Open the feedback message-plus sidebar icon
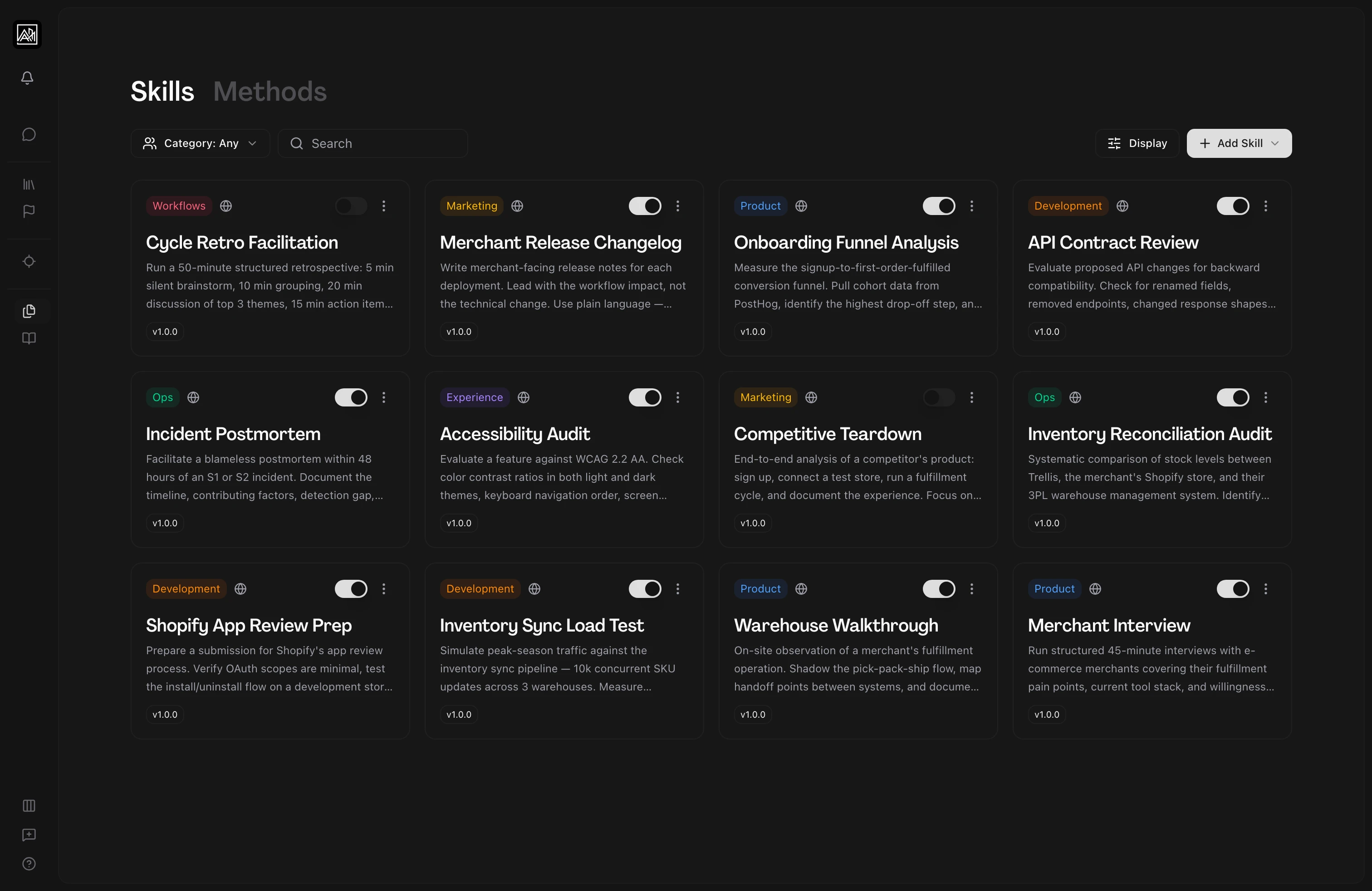This screenshot has width=1372, height=891. [x=29, y=835]
